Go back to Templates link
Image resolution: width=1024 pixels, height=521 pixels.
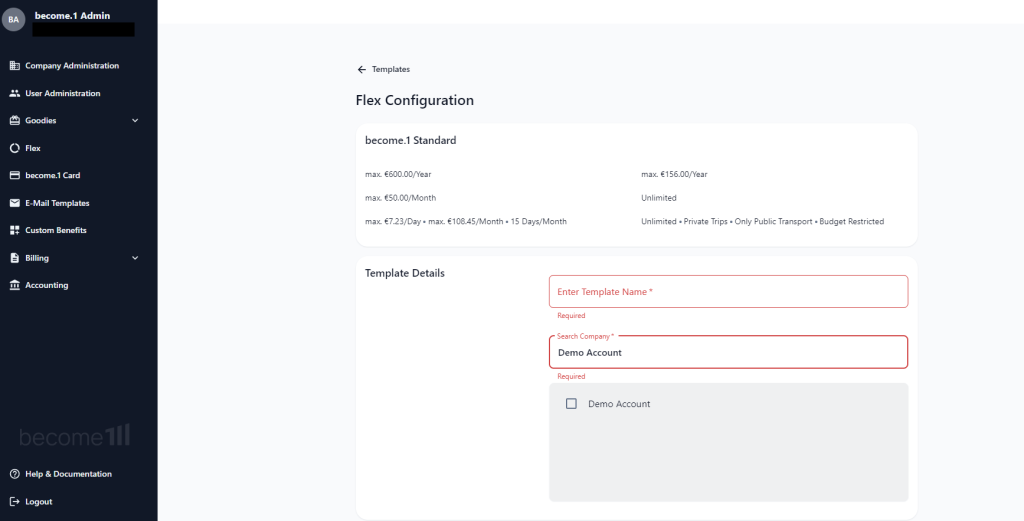pos(391,69)
